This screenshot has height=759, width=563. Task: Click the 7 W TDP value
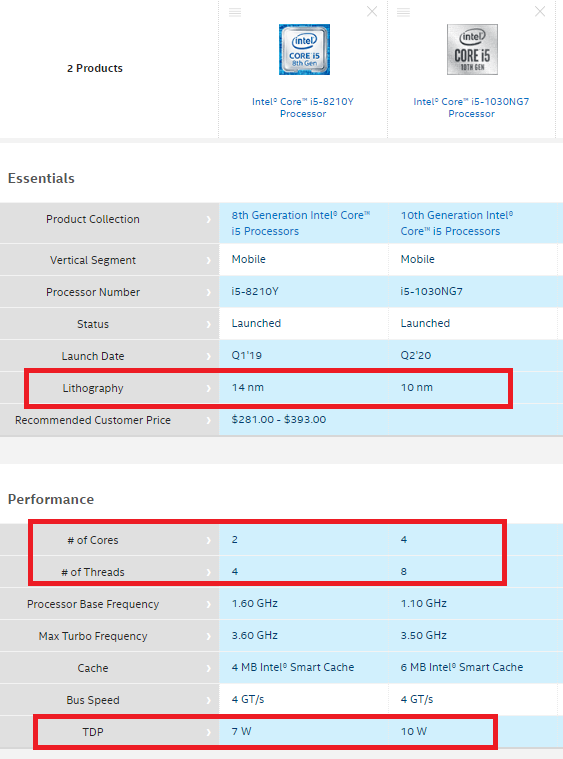coord(242,731)
